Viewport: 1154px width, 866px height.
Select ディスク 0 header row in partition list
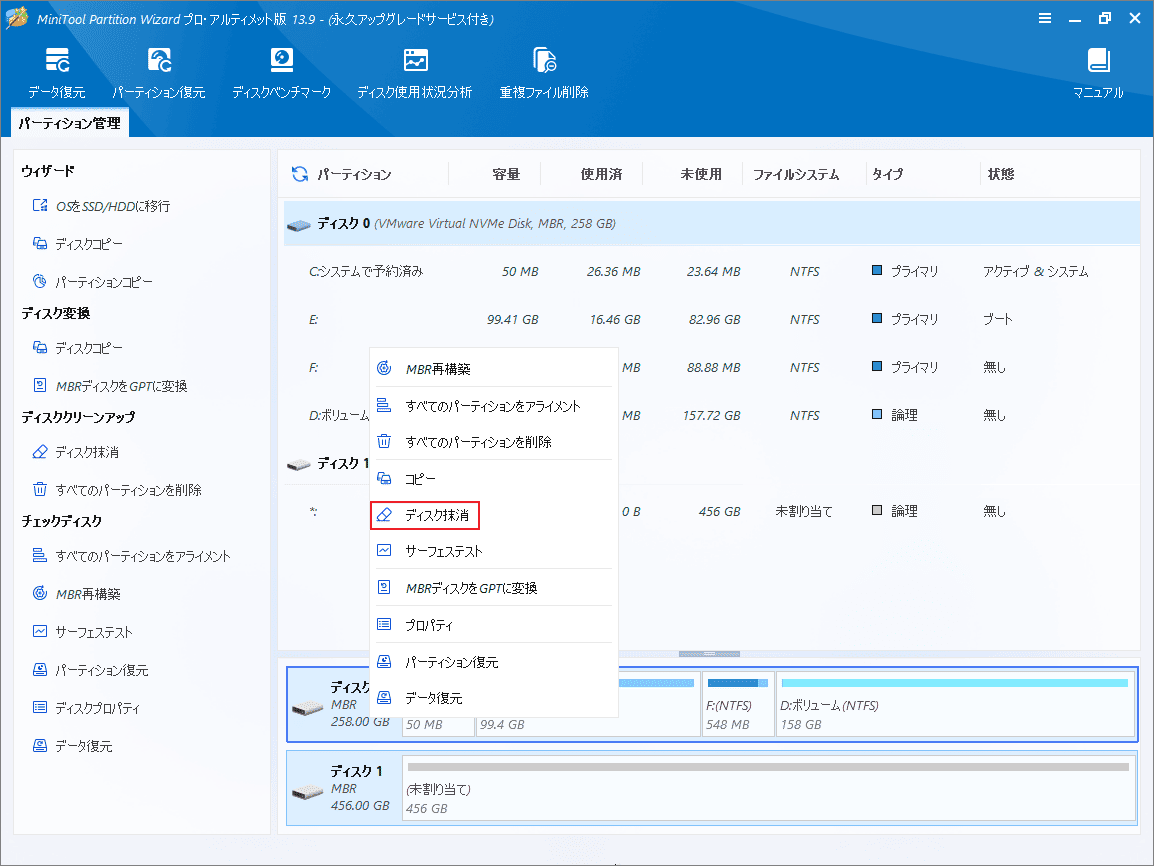pos(712,223)
